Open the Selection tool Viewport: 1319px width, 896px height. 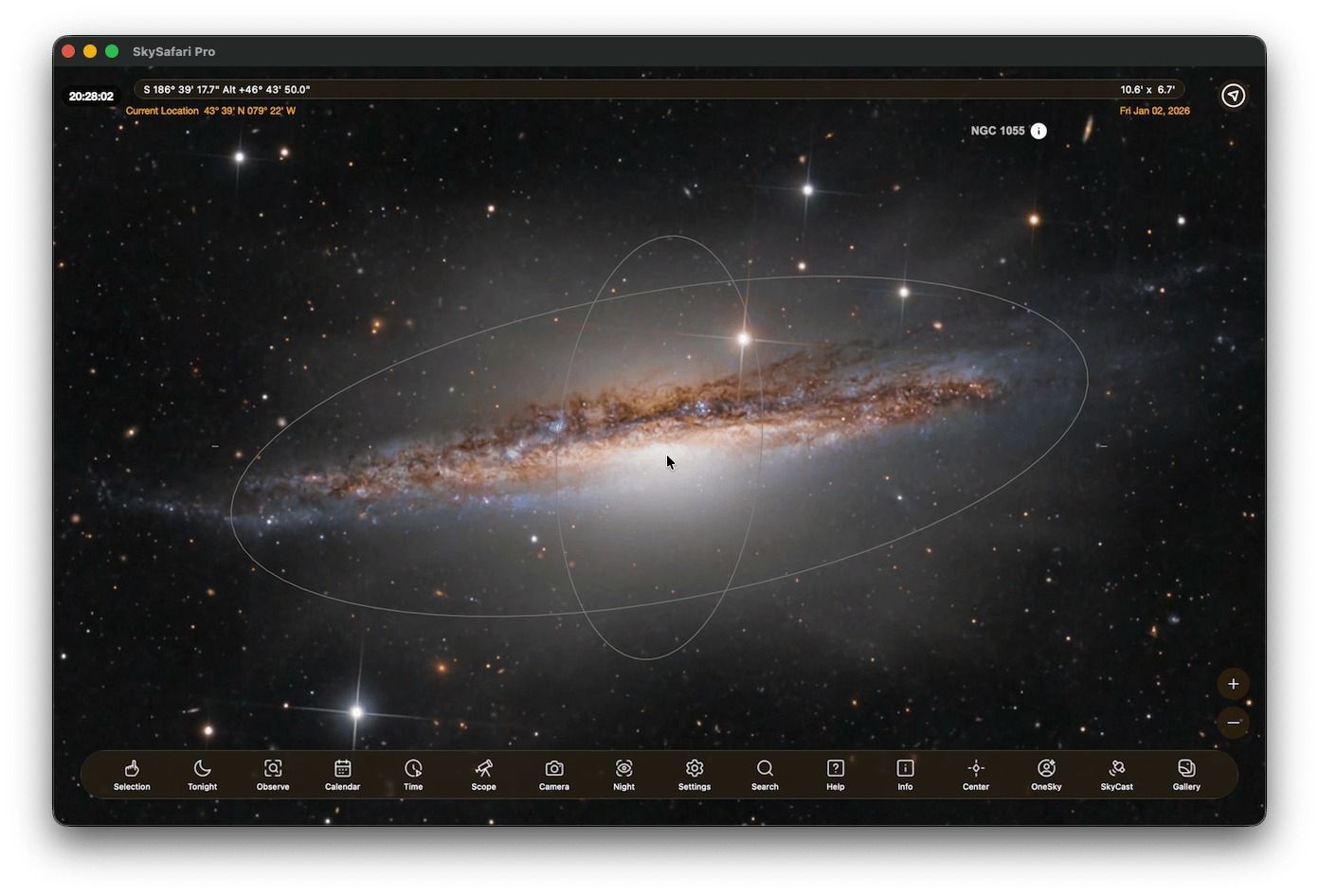tap(132, 774)
